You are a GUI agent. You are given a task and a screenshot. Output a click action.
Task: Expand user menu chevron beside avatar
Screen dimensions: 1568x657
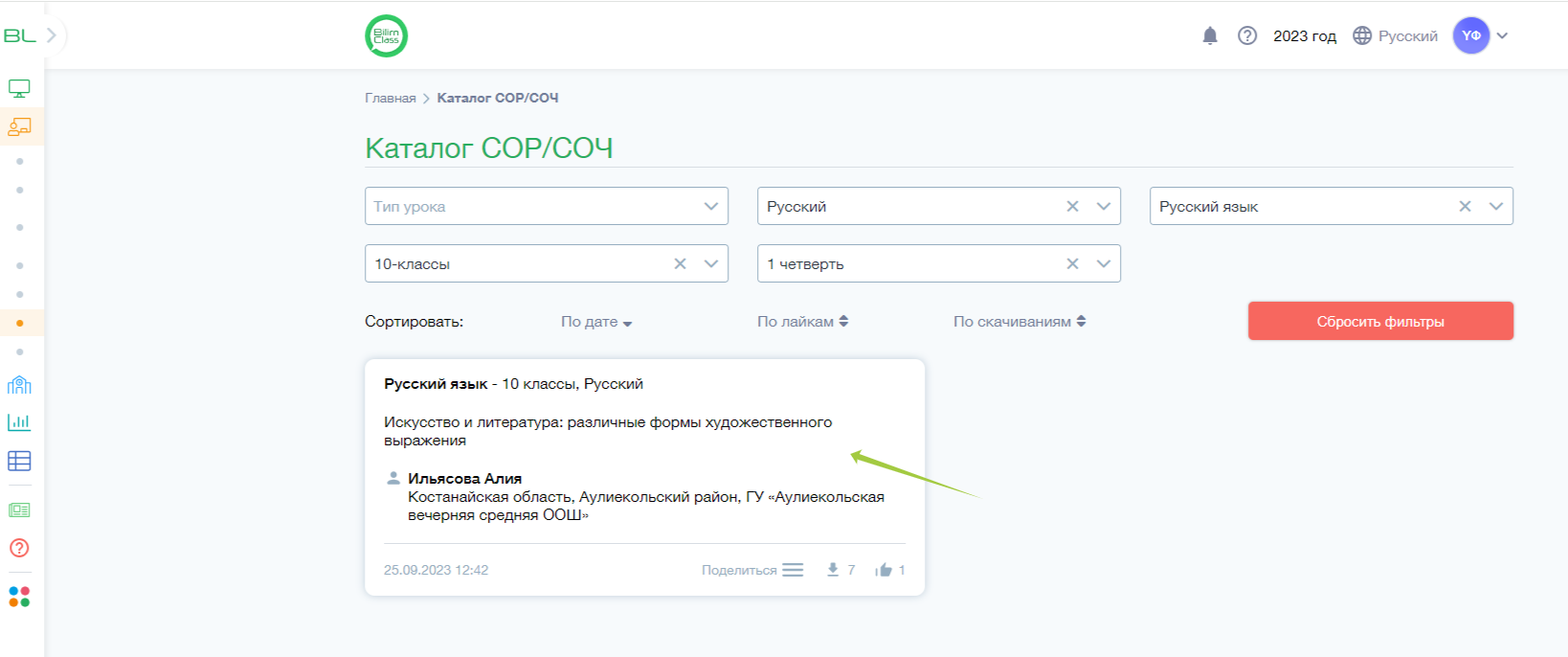(x=1503, y=35)
